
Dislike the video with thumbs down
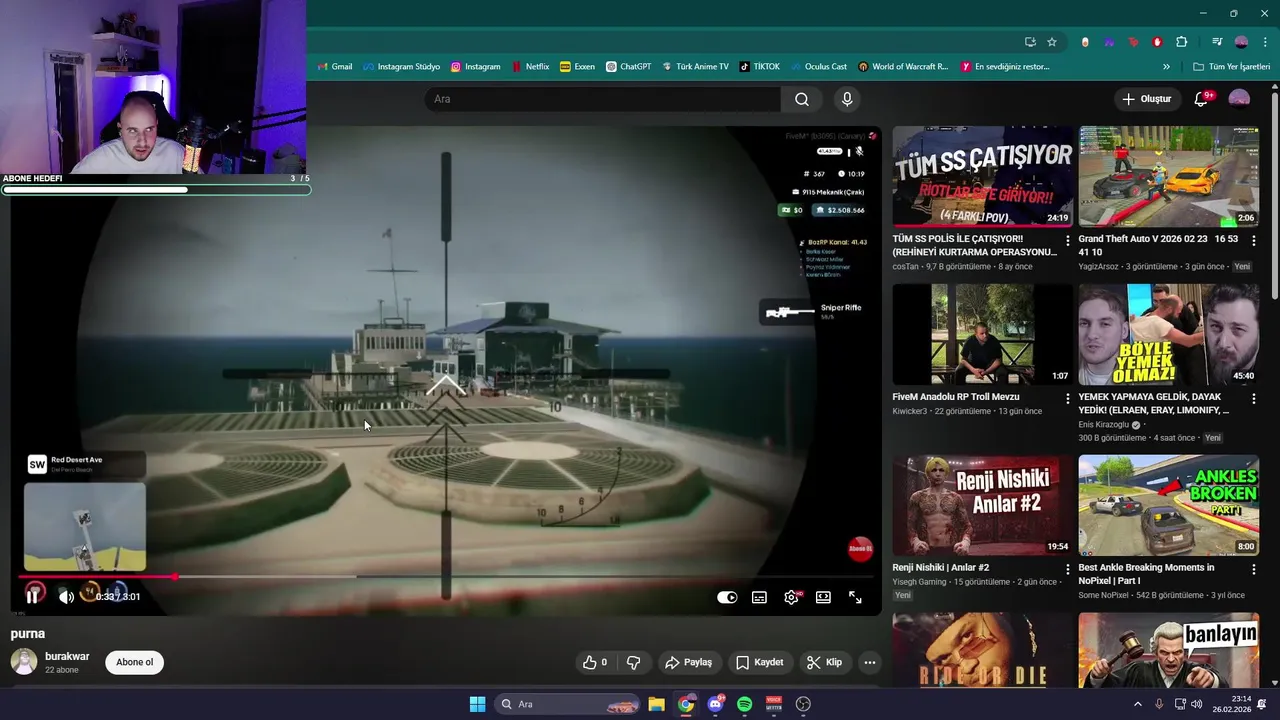click(x=633, y=662)
